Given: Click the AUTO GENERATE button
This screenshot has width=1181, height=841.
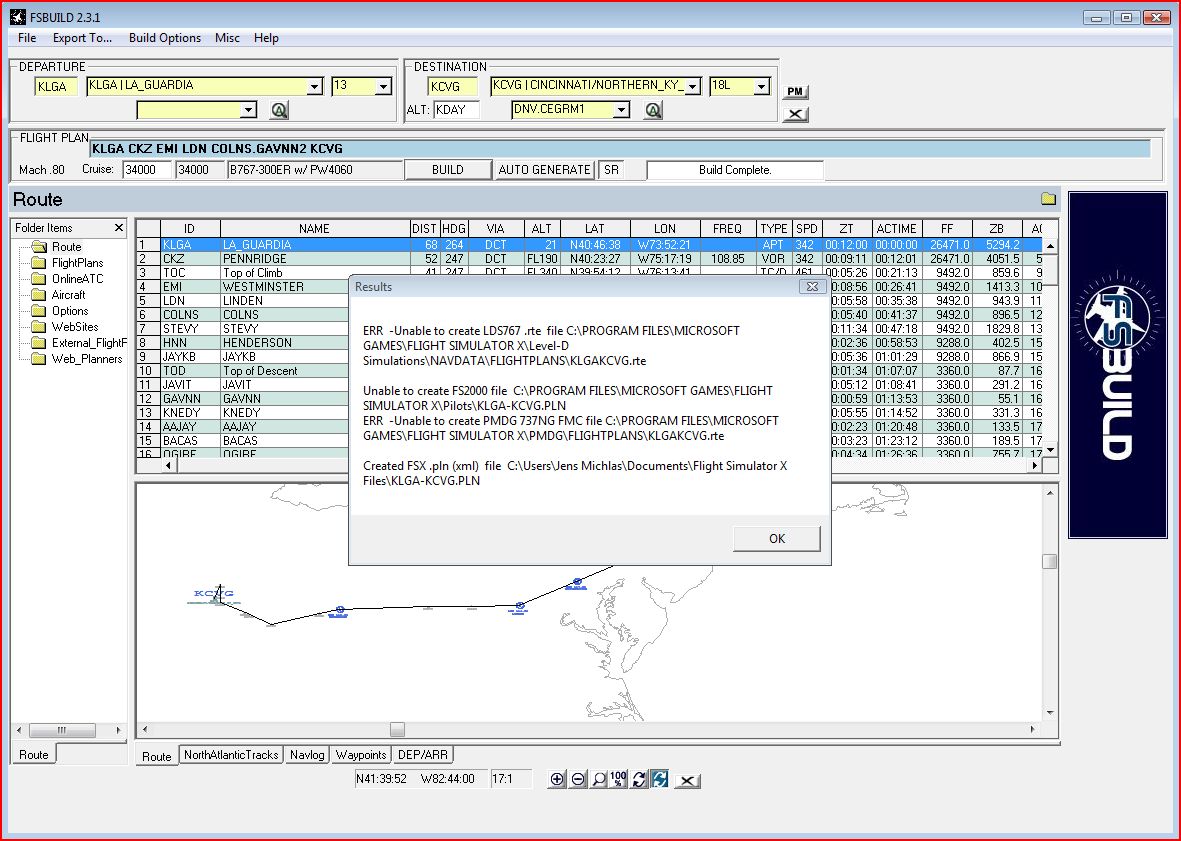Looking at the screenshot, I should (x=545, y=169).
